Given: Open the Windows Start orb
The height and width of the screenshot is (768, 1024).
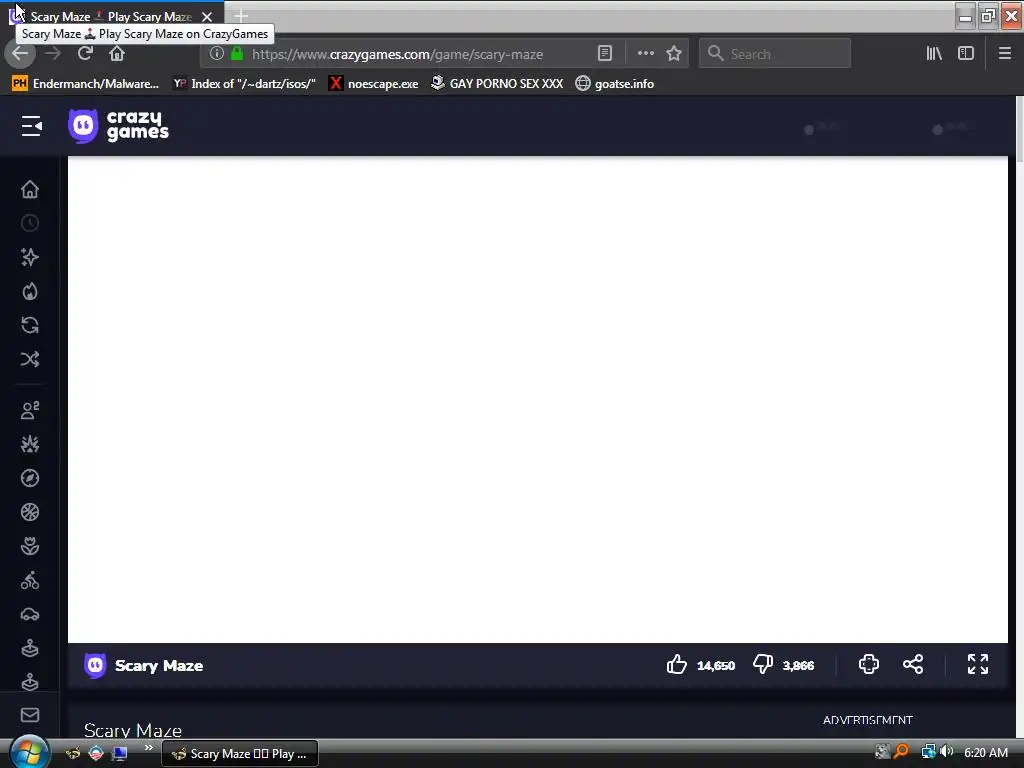Looking at the screenshot, I should pos(28,752).
